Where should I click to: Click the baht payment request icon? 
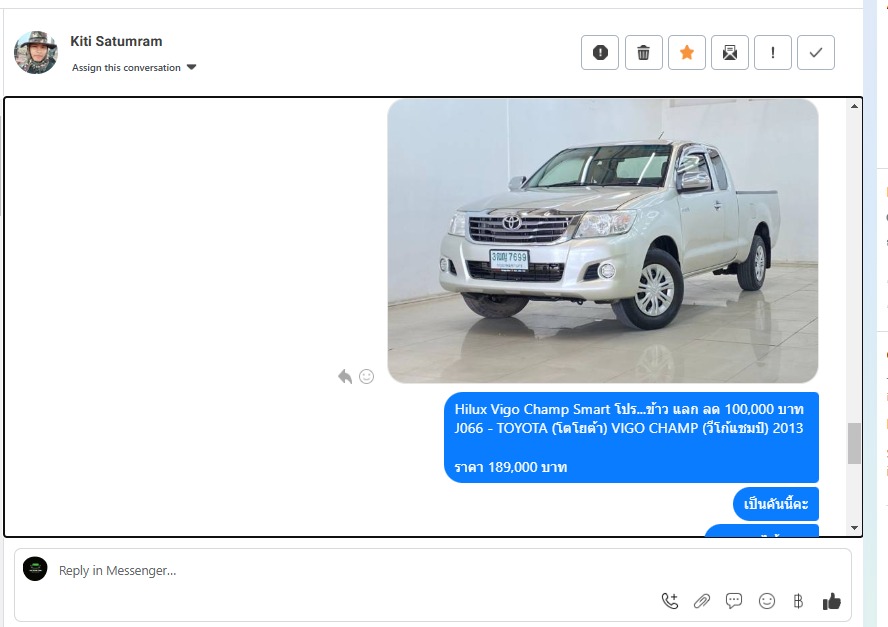798,601
